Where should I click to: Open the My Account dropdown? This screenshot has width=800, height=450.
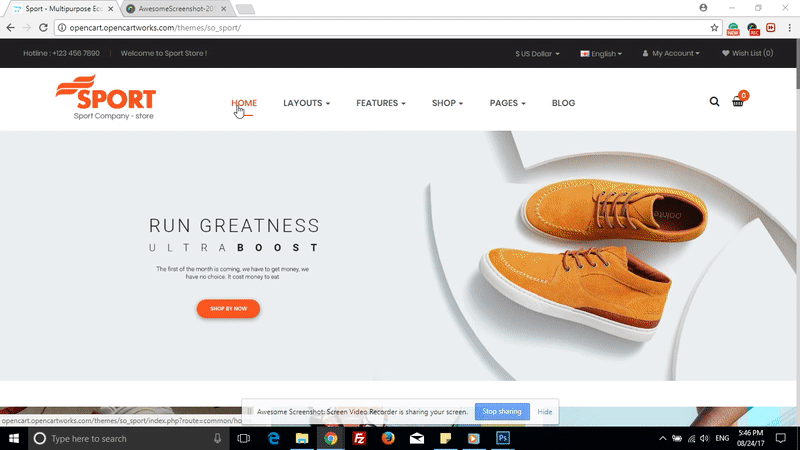click(x=671, y=53)
